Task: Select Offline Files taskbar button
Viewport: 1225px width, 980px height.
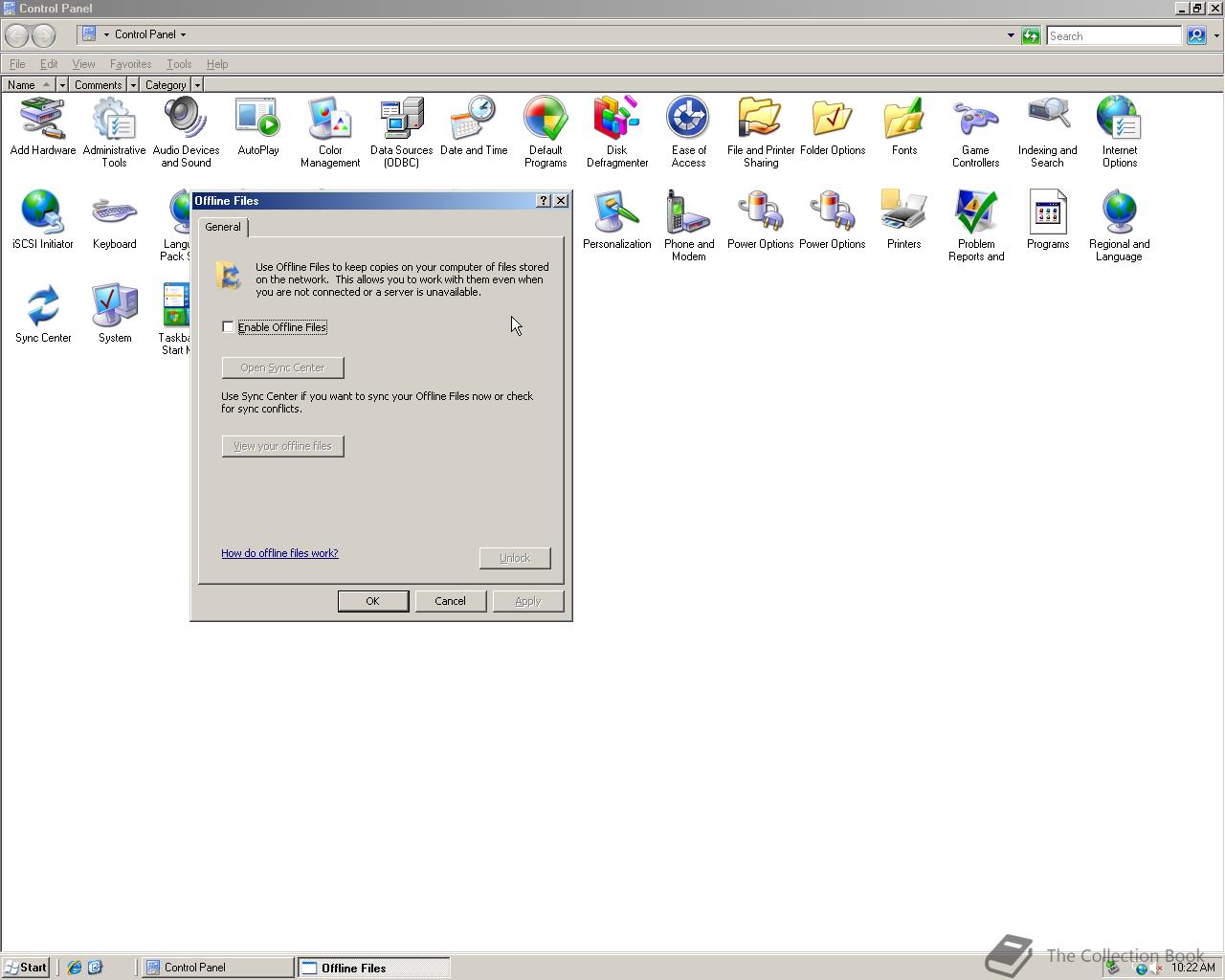Action: 373,968
